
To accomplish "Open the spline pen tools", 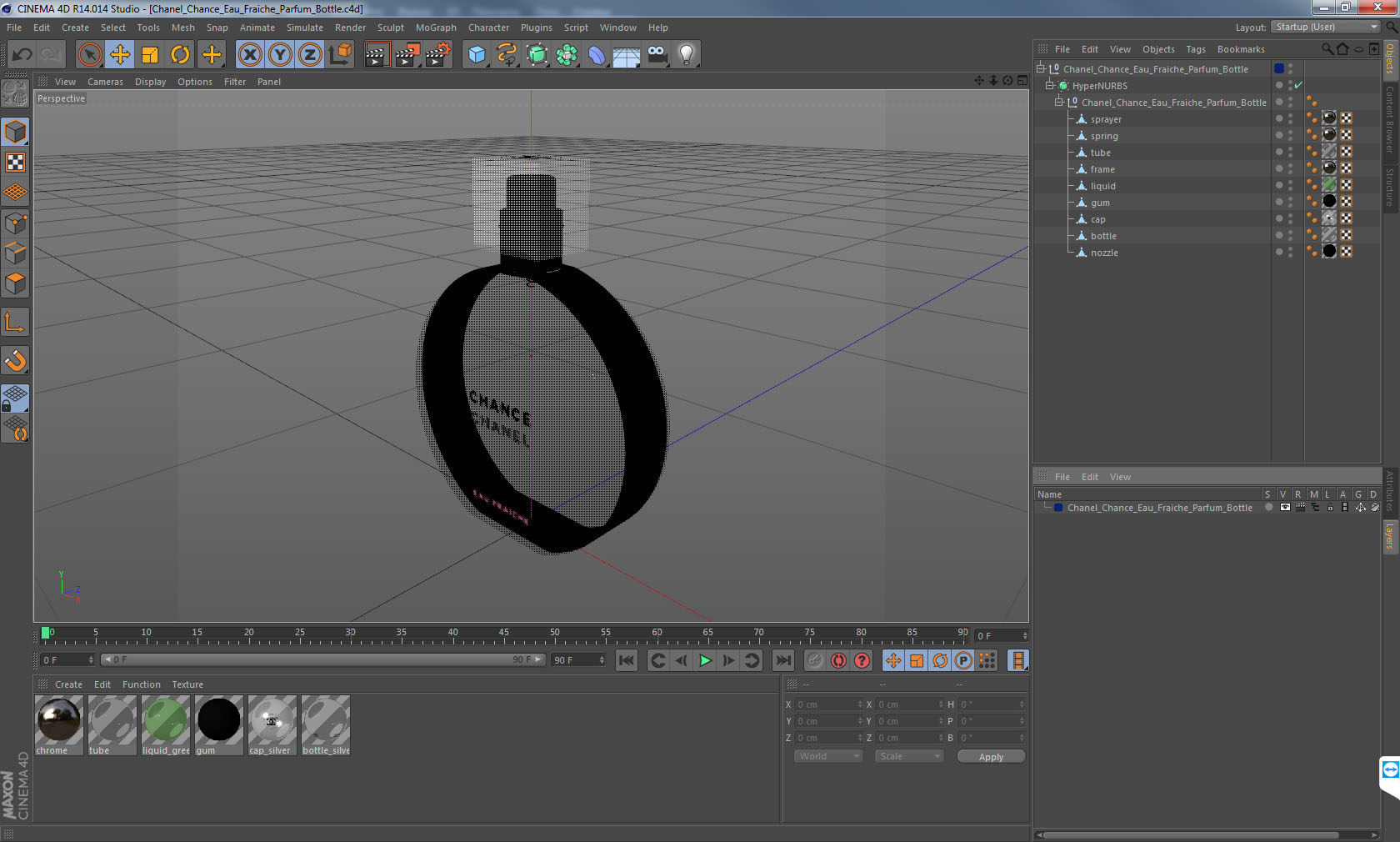I will [x=507, y=55].
